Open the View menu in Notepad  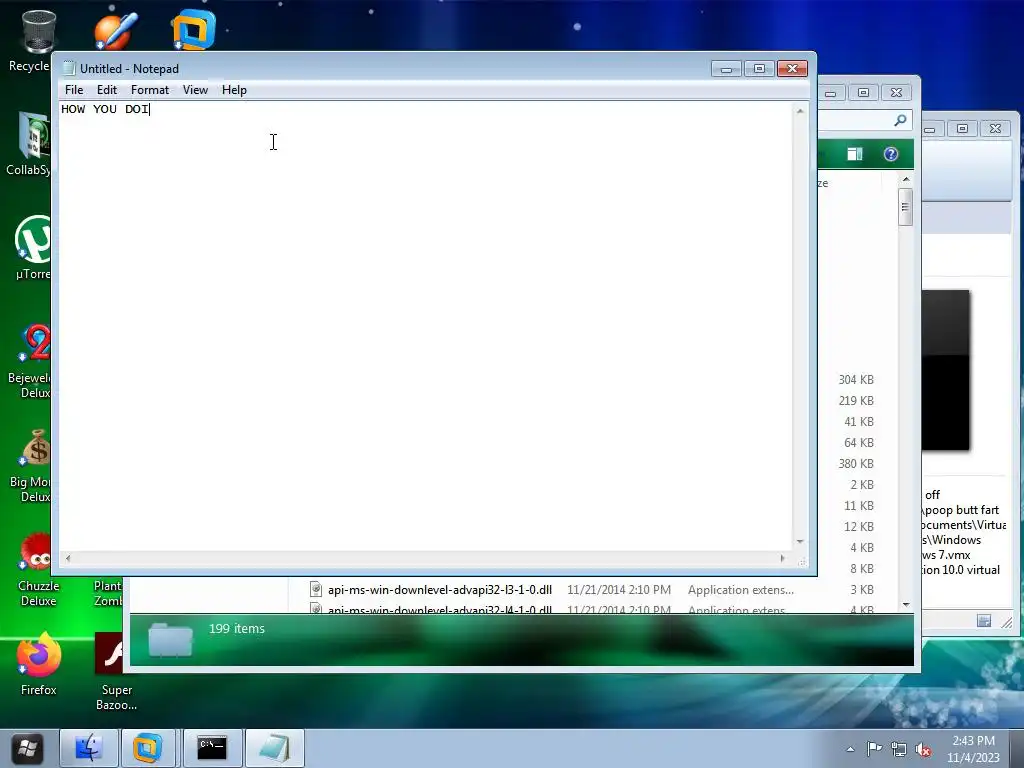[195, 90]
